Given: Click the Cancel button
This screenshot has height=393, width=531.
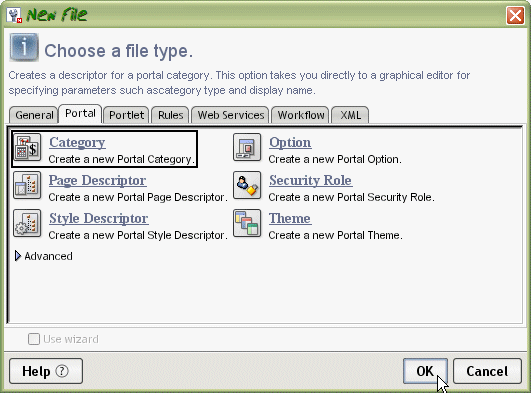Looking at the screenshot, I should point(487,371).
